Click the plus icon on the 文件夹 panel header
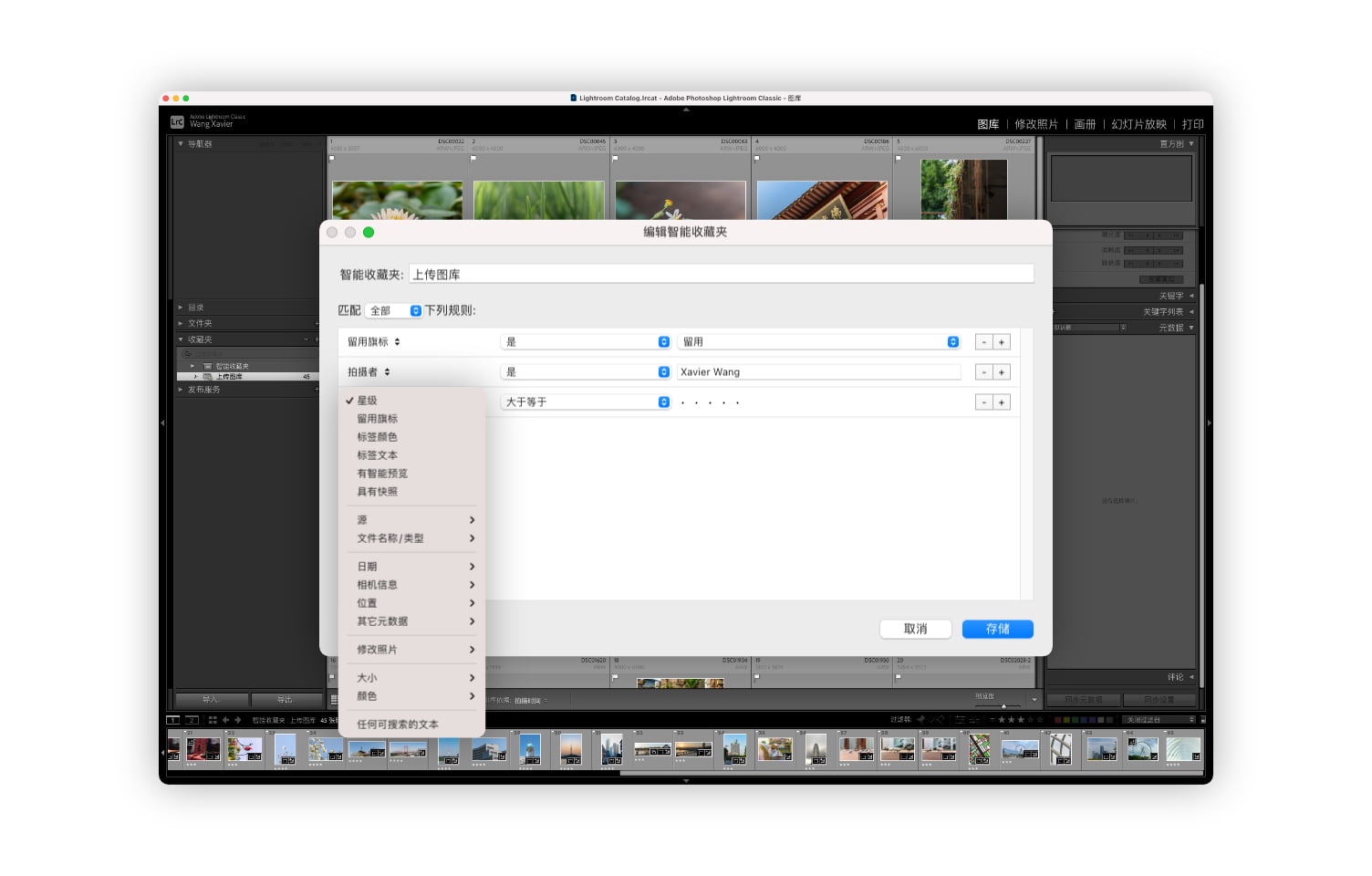1372x876 pixels. pyautogui.click(x=317, y=323)
